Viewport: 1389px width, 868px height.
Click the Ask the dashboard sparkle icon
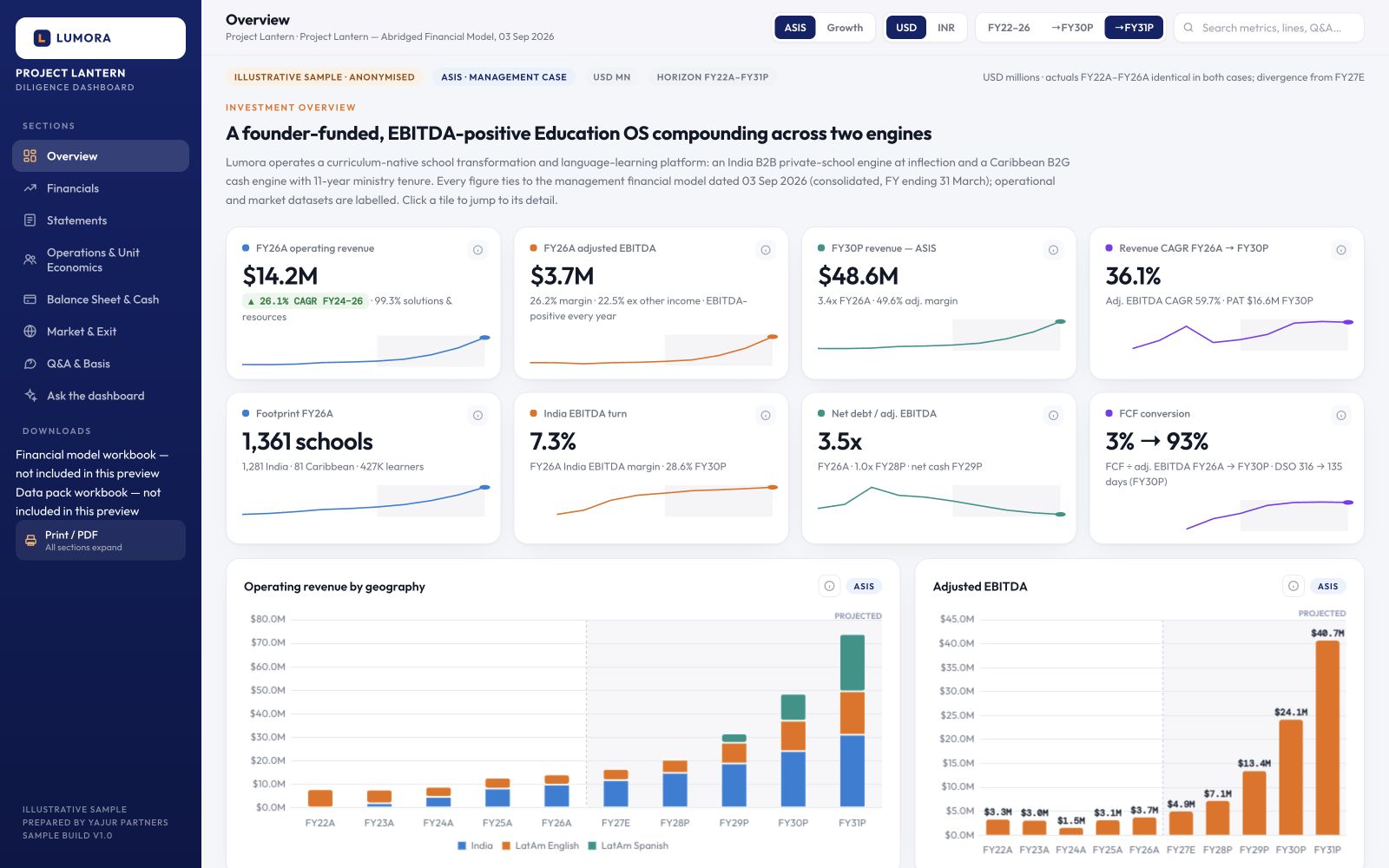point(30,396)
